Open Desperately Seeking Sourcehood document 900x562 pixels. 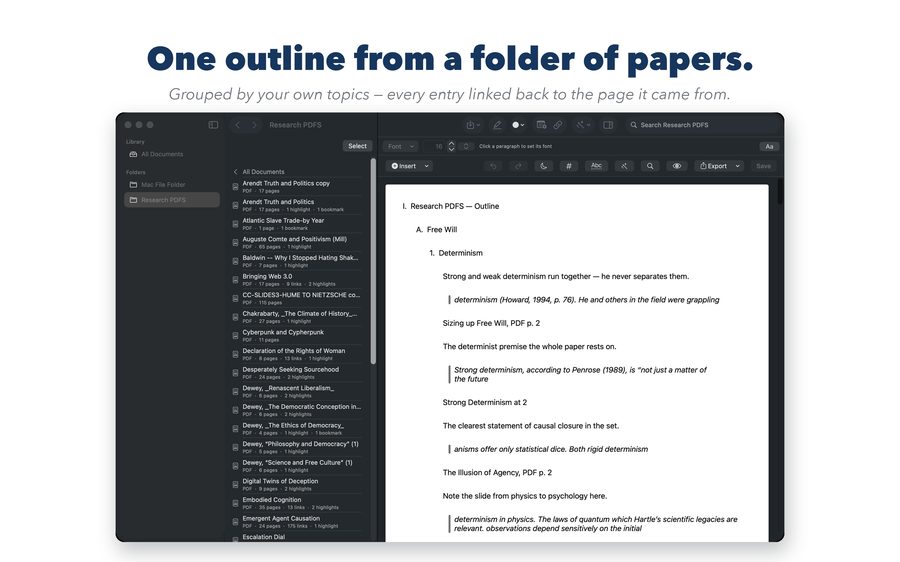[297, 373]
